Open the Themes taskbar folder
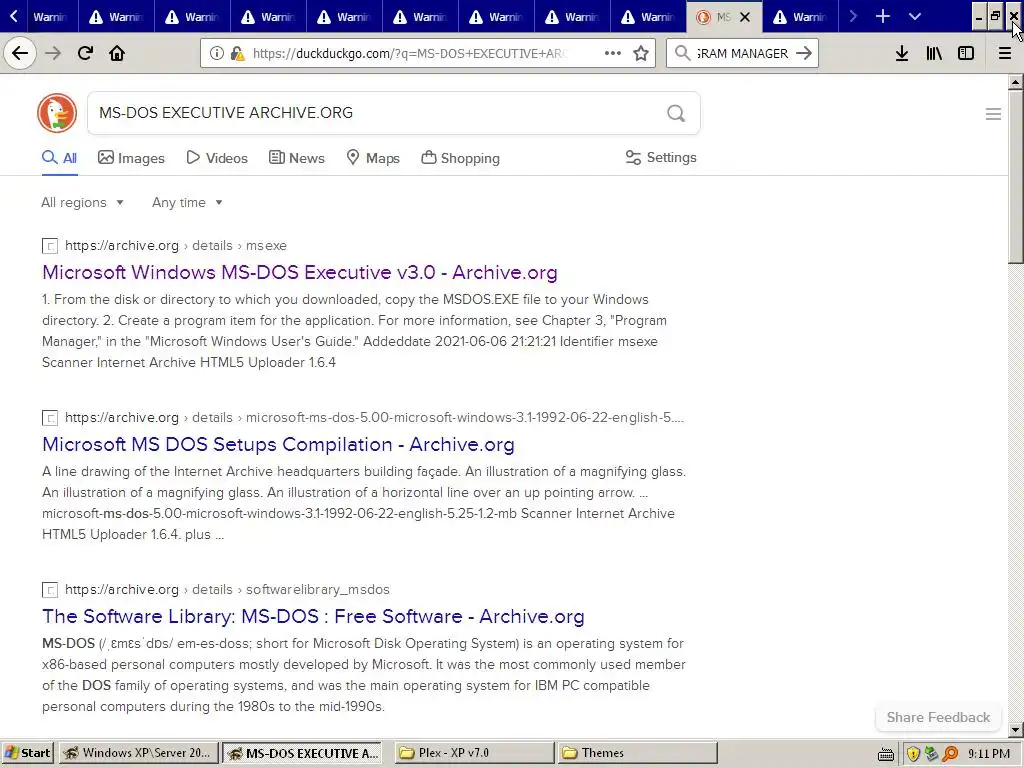 [x=638, y=753]
